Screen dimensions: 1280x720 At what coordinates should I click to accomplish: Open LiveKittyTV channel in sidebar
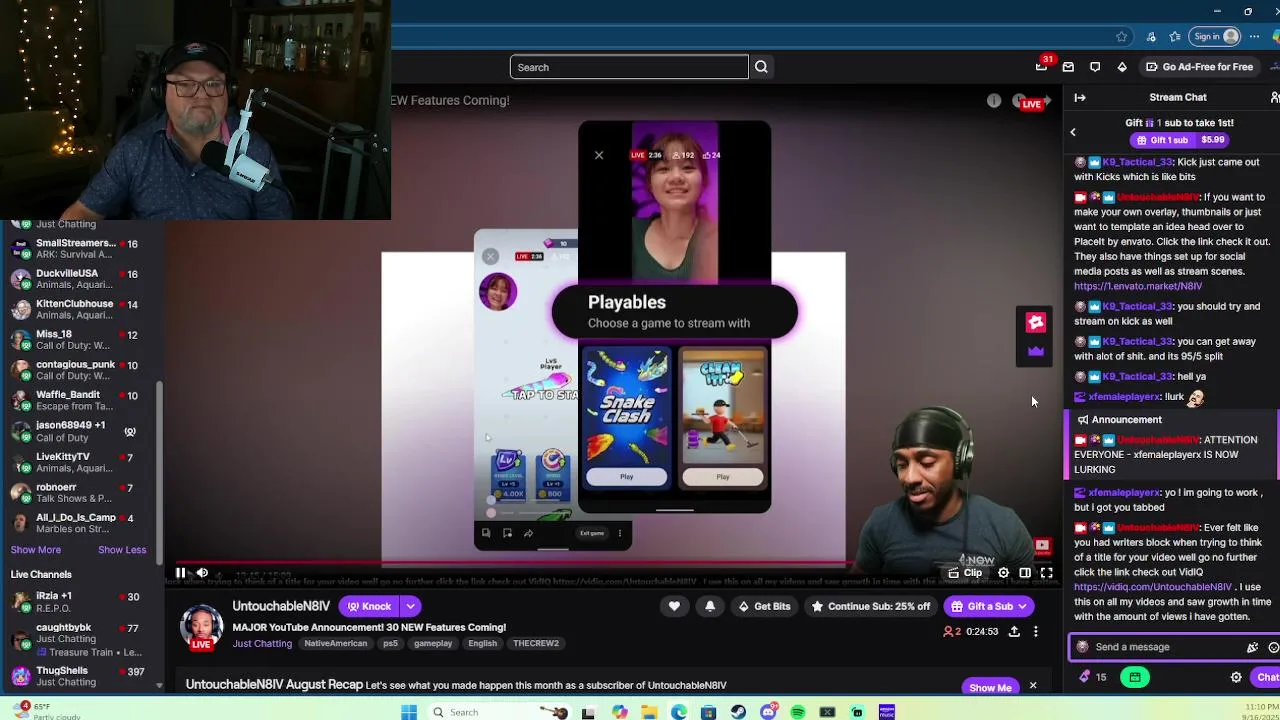pyautogui.click(x=80, y=462)
